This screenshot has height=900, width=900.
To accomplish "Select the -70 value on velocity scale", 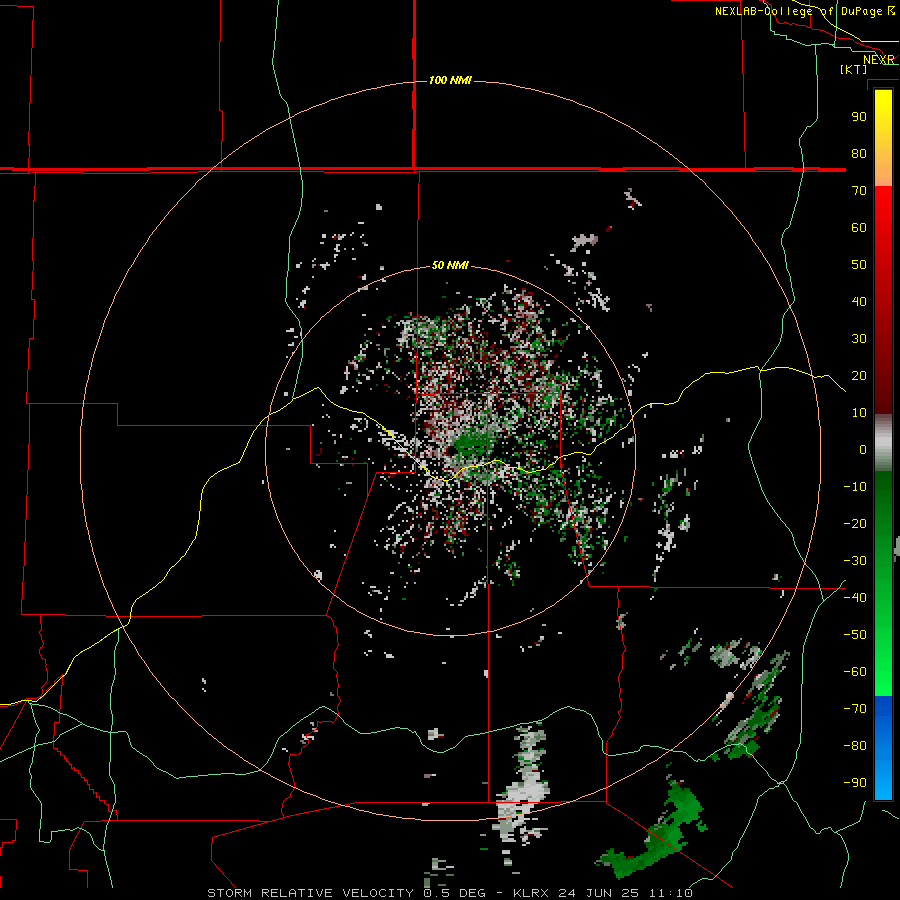I will coord(855,709).
